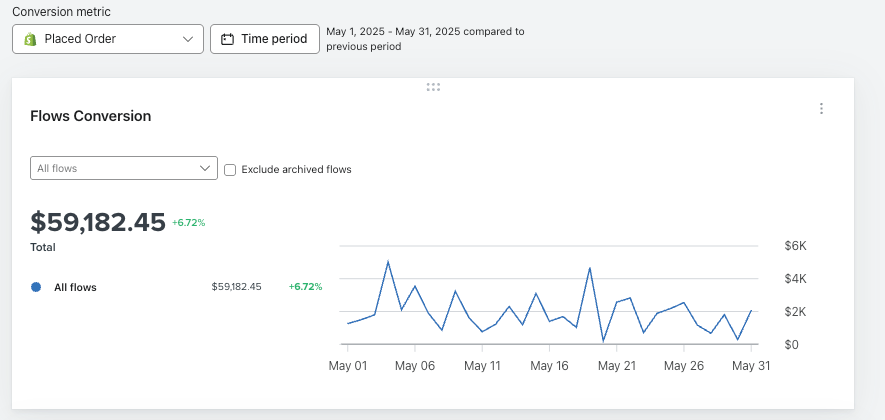Viewport: 885px width, 420px height.
Task: Expand the All flows filter dropdown
Action: click(124, 168)
